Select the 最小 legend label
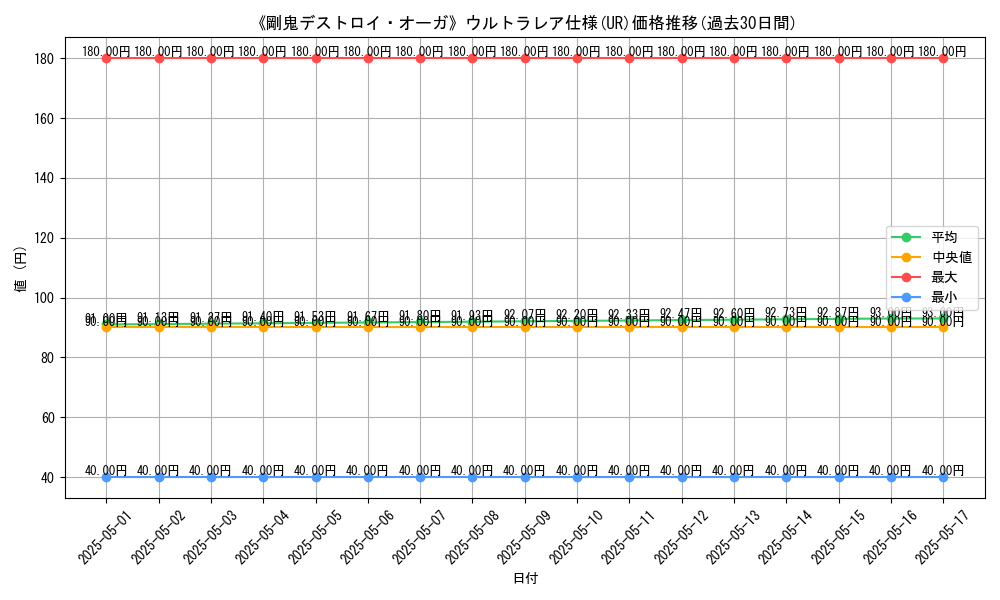The height and width of the screenshot is (600, 1000). point(944,297)
